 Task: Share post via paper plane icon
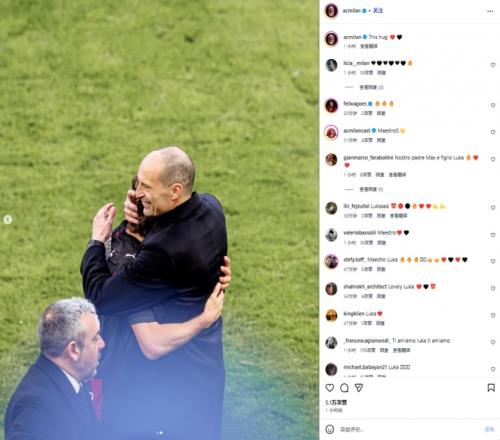[x=359, y=388]
